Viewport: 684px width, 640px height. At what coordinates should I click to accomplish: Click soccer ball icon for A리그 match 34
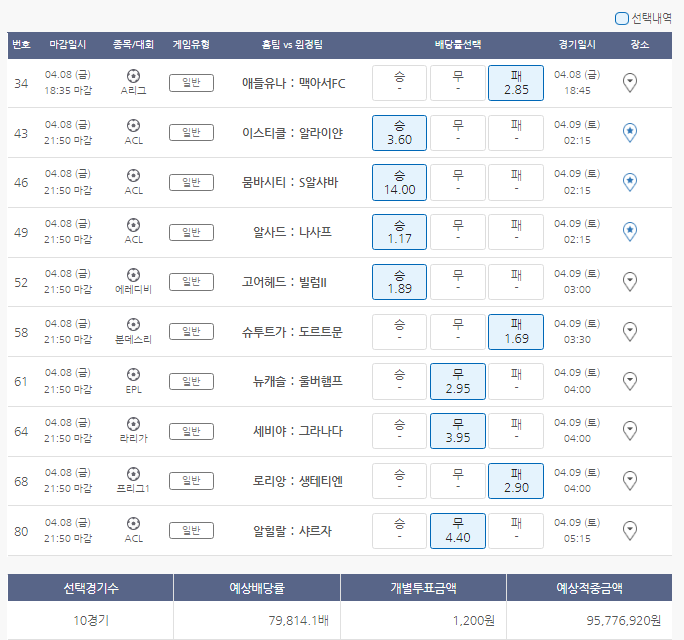133,76
